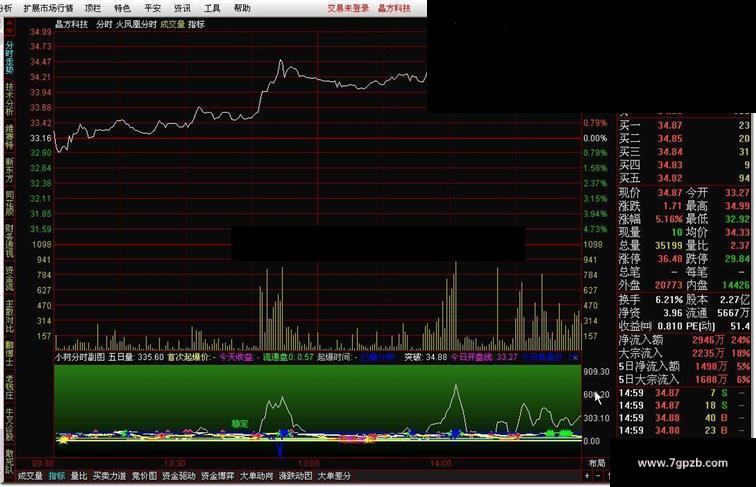Select the 技术分析 sidebar tab

(9, 99)
